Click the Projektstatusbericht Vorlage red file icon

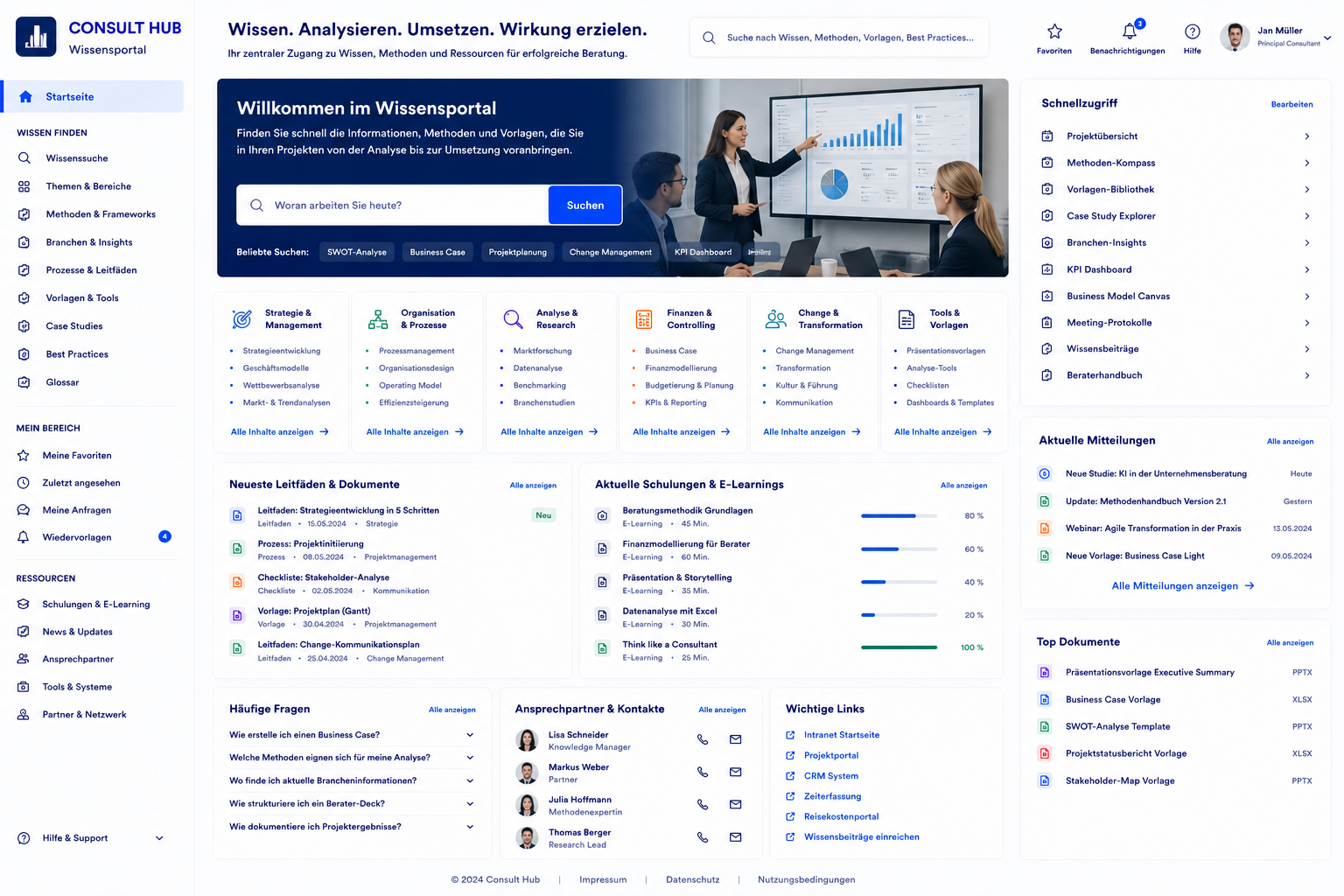[1044, 753]
